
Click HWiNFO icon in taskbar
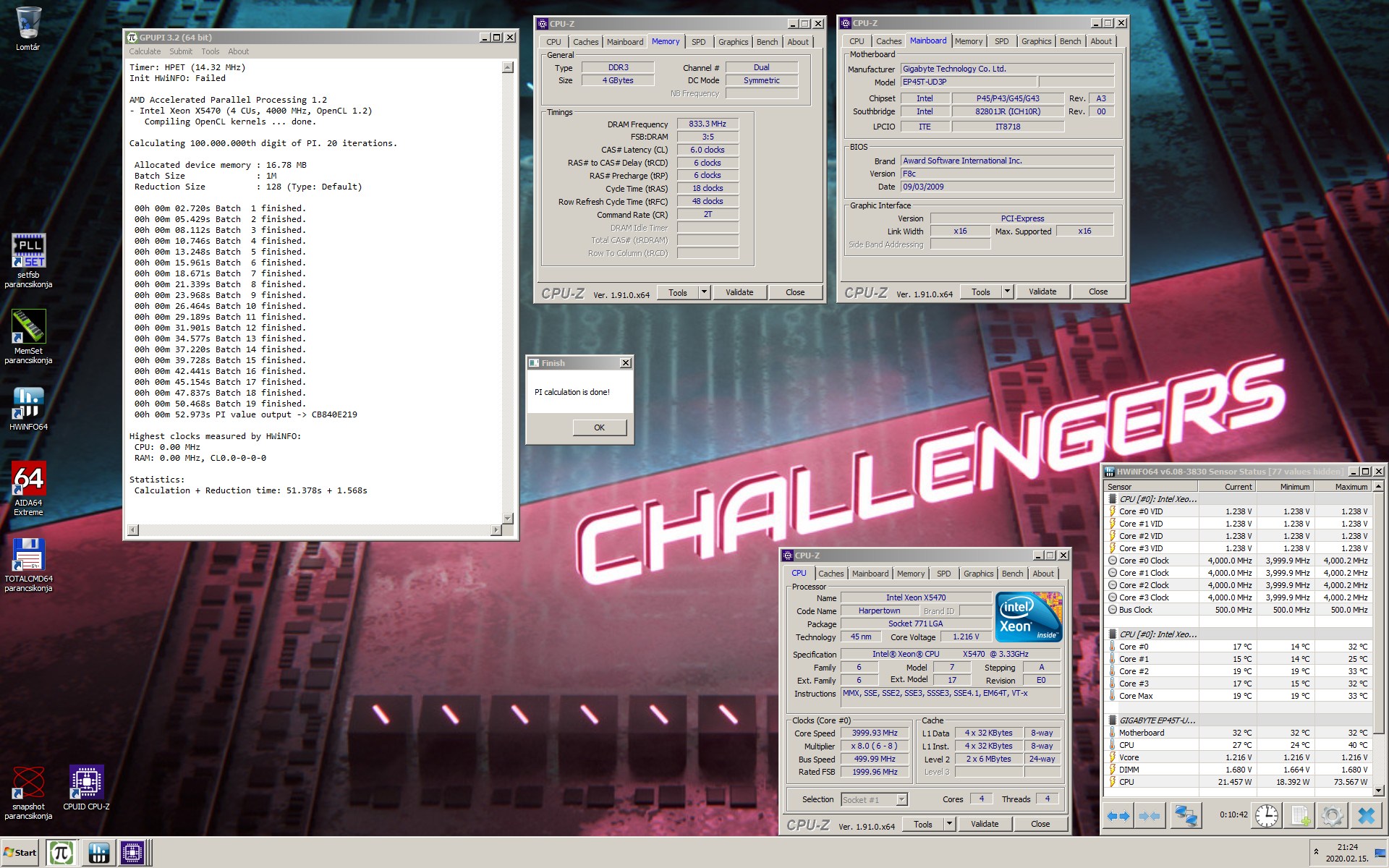(98, 853)
